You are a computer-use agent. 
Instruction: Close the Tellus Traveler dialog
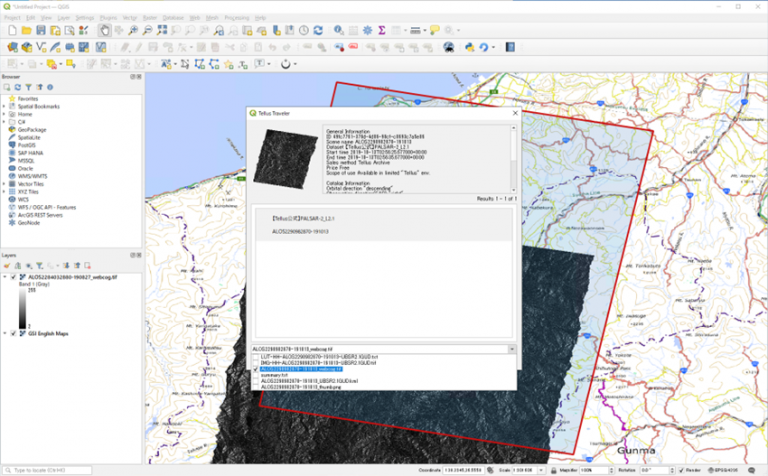click(515, 113)
